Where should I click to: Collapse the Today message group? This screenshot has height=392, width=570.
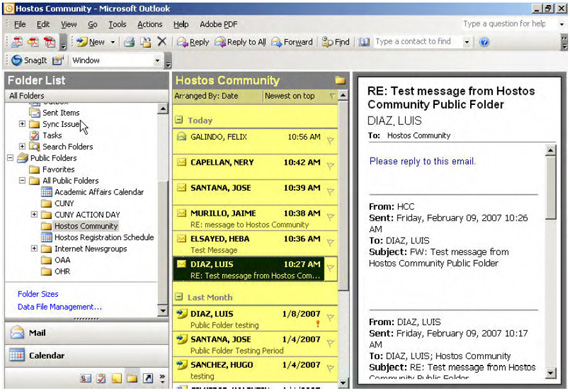pyautogui.click(x=178, y=120)
